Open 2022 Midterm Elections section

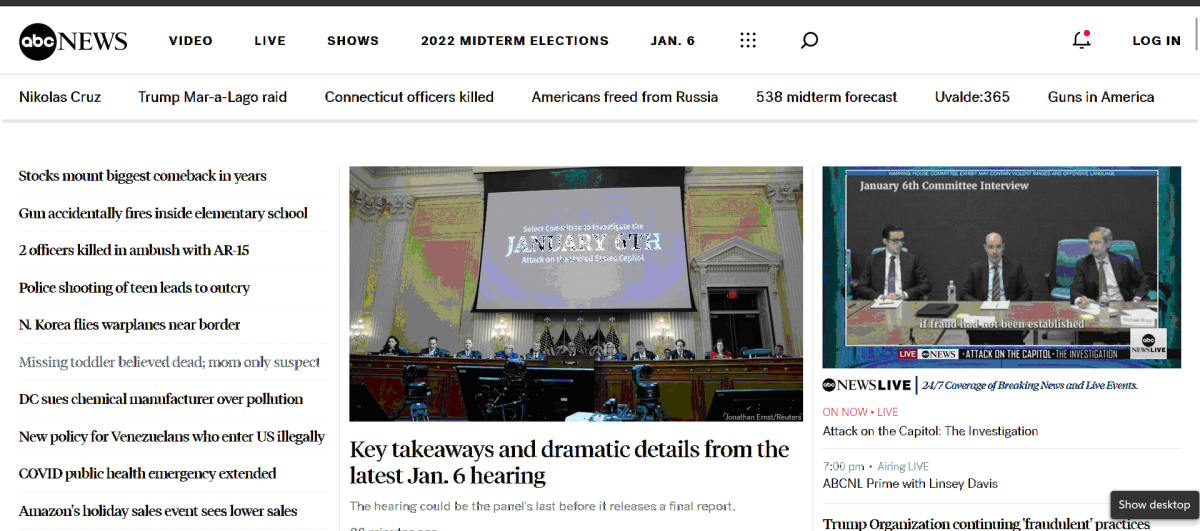pos(514,41)
